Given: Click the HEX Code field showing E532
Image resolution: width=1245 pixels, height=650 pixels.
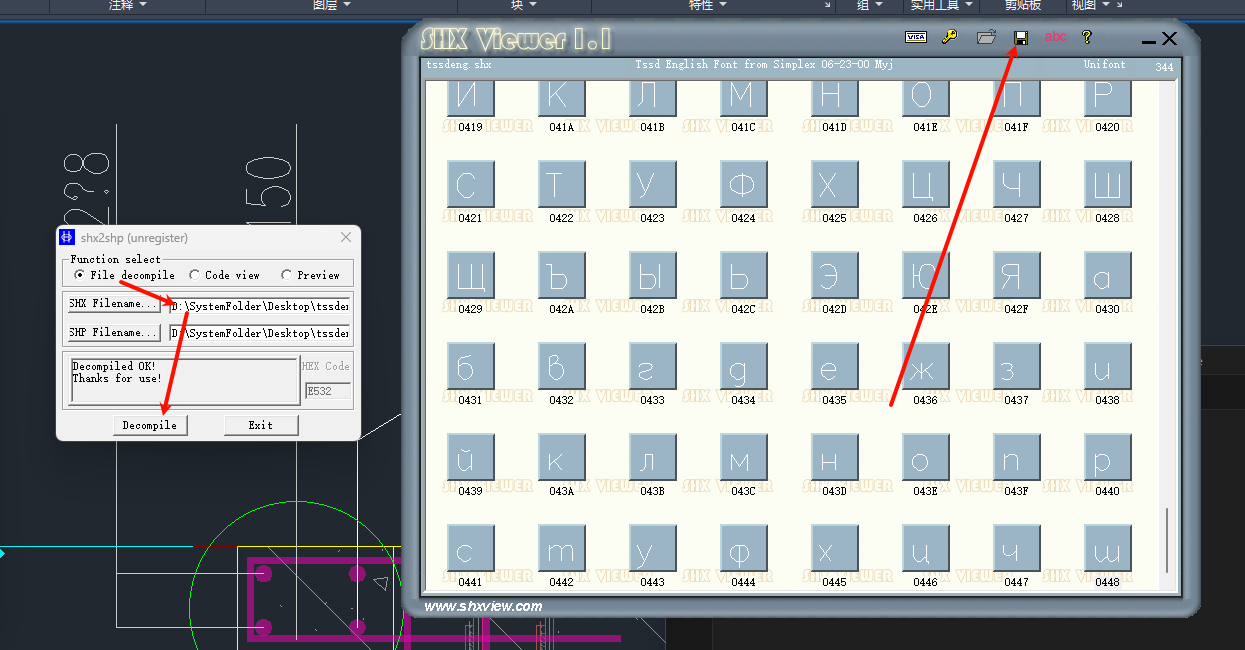Looking at the screenshot, I should pos(328,391).
